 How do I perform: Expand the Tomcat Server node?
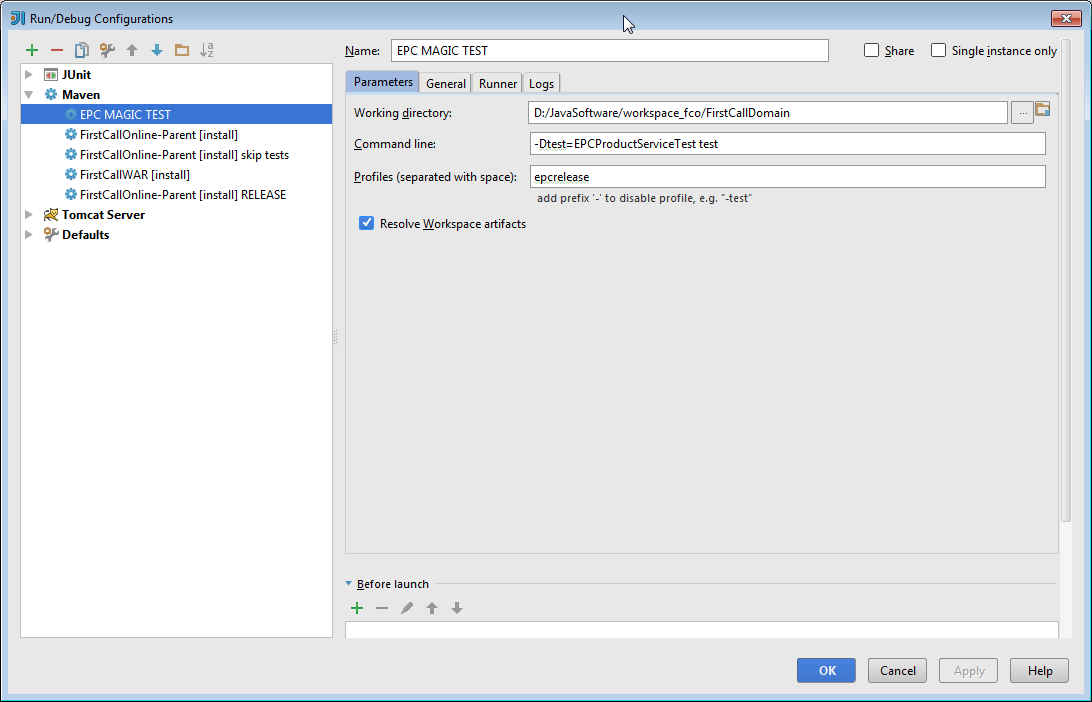coord(28,214)
